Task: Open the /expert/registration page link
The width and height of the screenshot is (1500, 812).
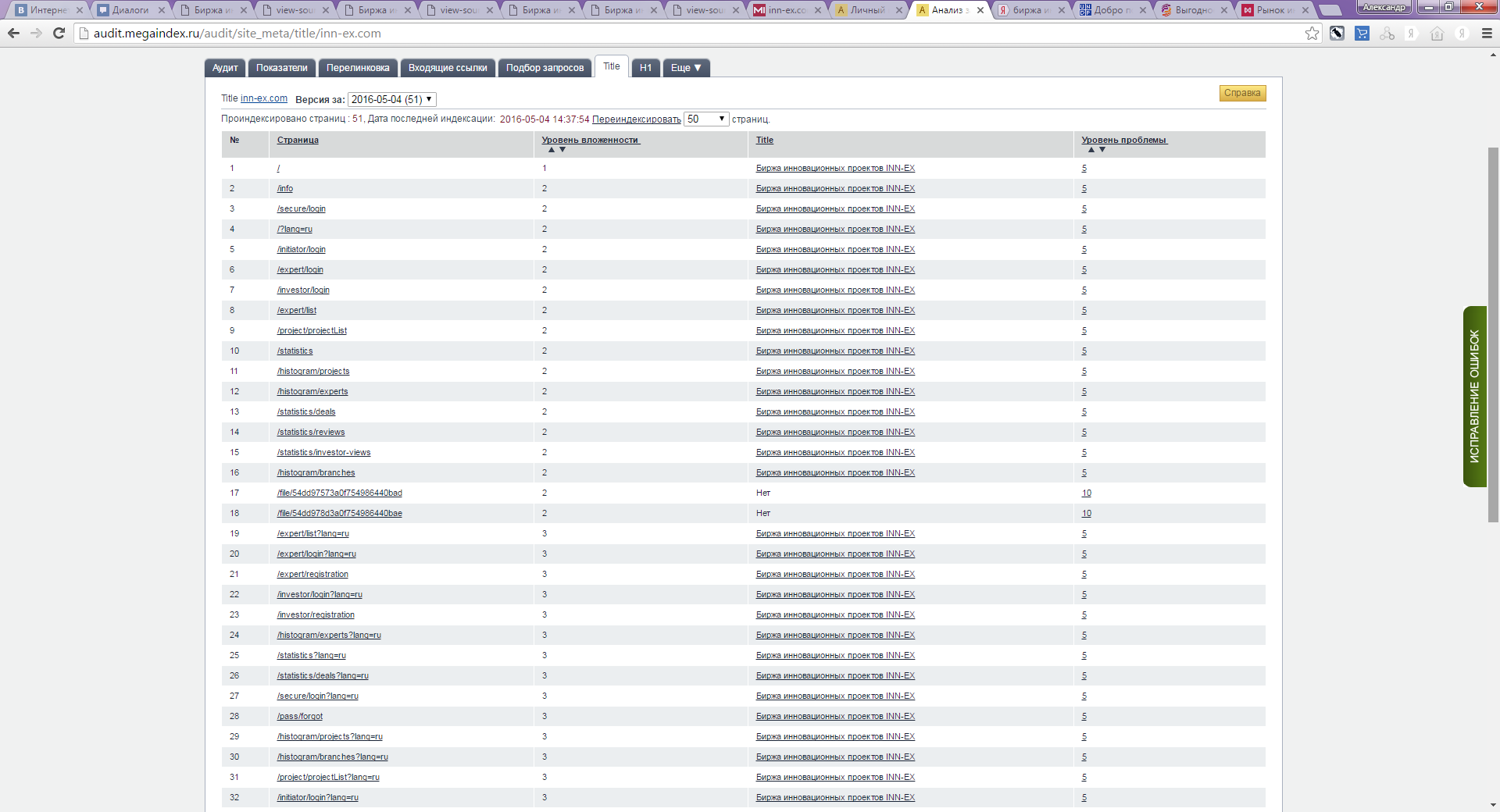Action: point(312,575)
